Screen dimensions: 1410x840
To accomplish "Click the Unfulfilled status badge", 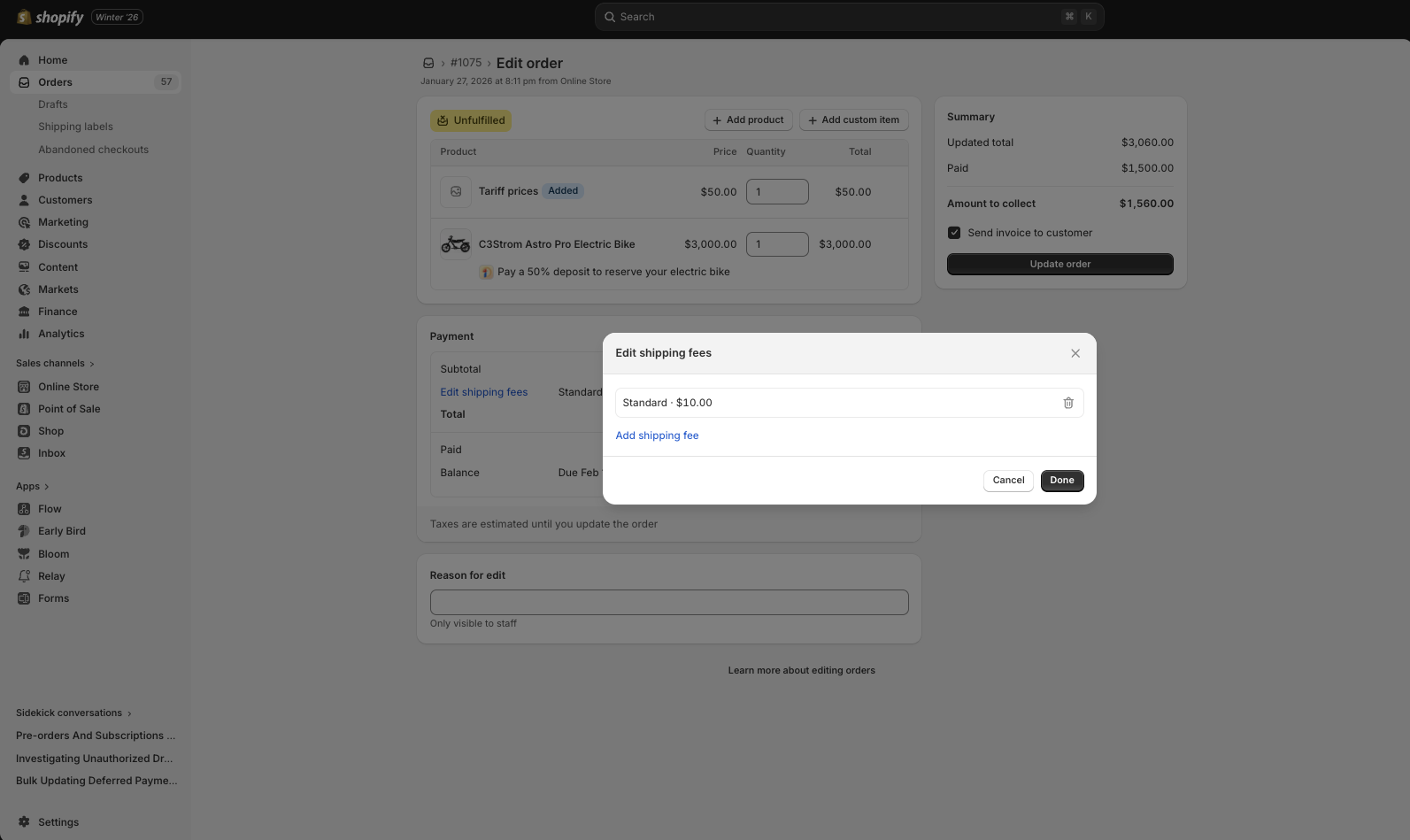I will [471, 120].
